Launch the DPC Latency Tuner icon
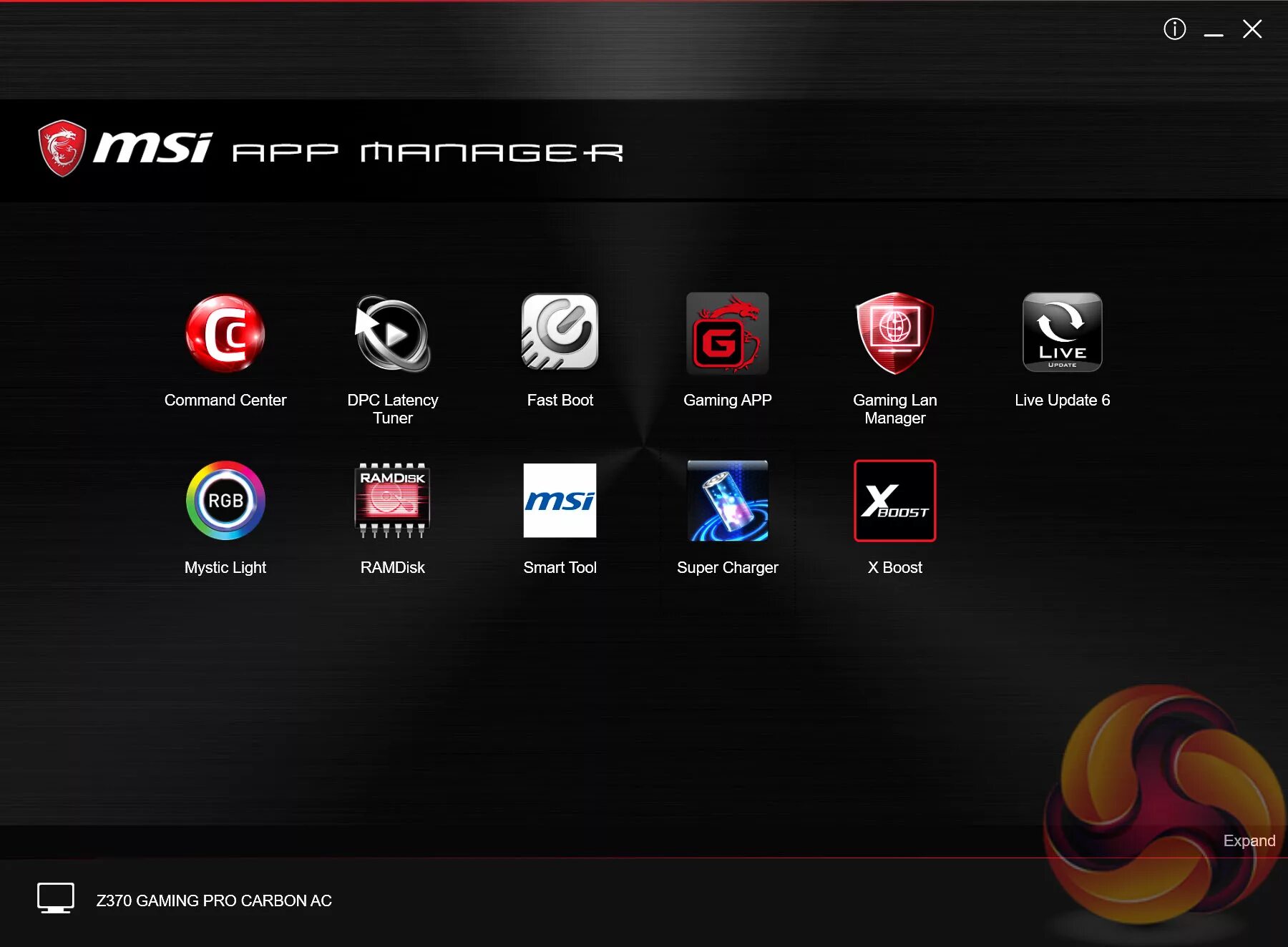This screenshot has height=947, width=1288. click(x=393, y=333)
